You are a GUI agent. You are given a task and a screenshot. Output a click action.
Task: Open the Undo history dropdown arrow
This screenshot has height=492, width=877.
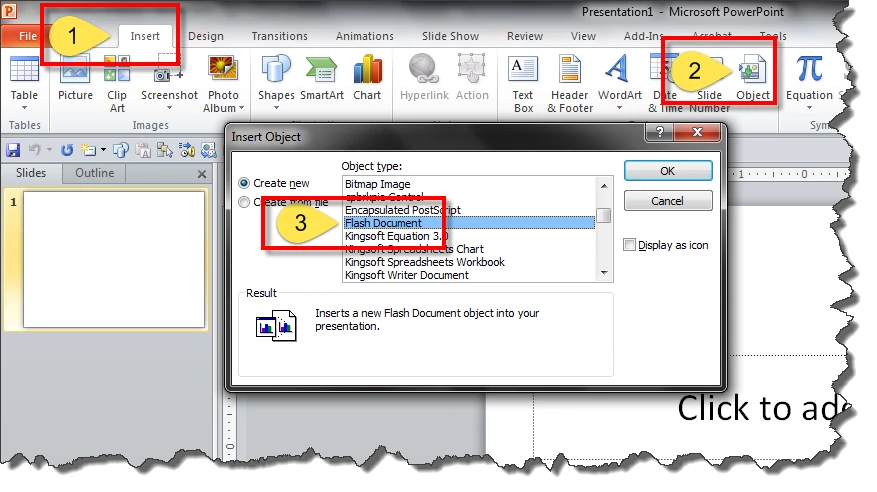click(49, 150)
